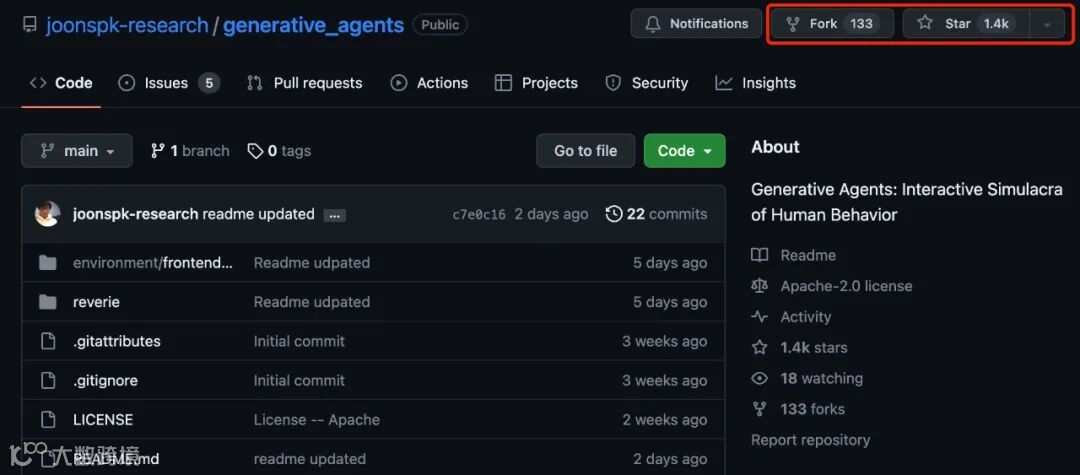Open the Activity link
Viewport: 1080px width, 475px height.
(x=806, y=317)
